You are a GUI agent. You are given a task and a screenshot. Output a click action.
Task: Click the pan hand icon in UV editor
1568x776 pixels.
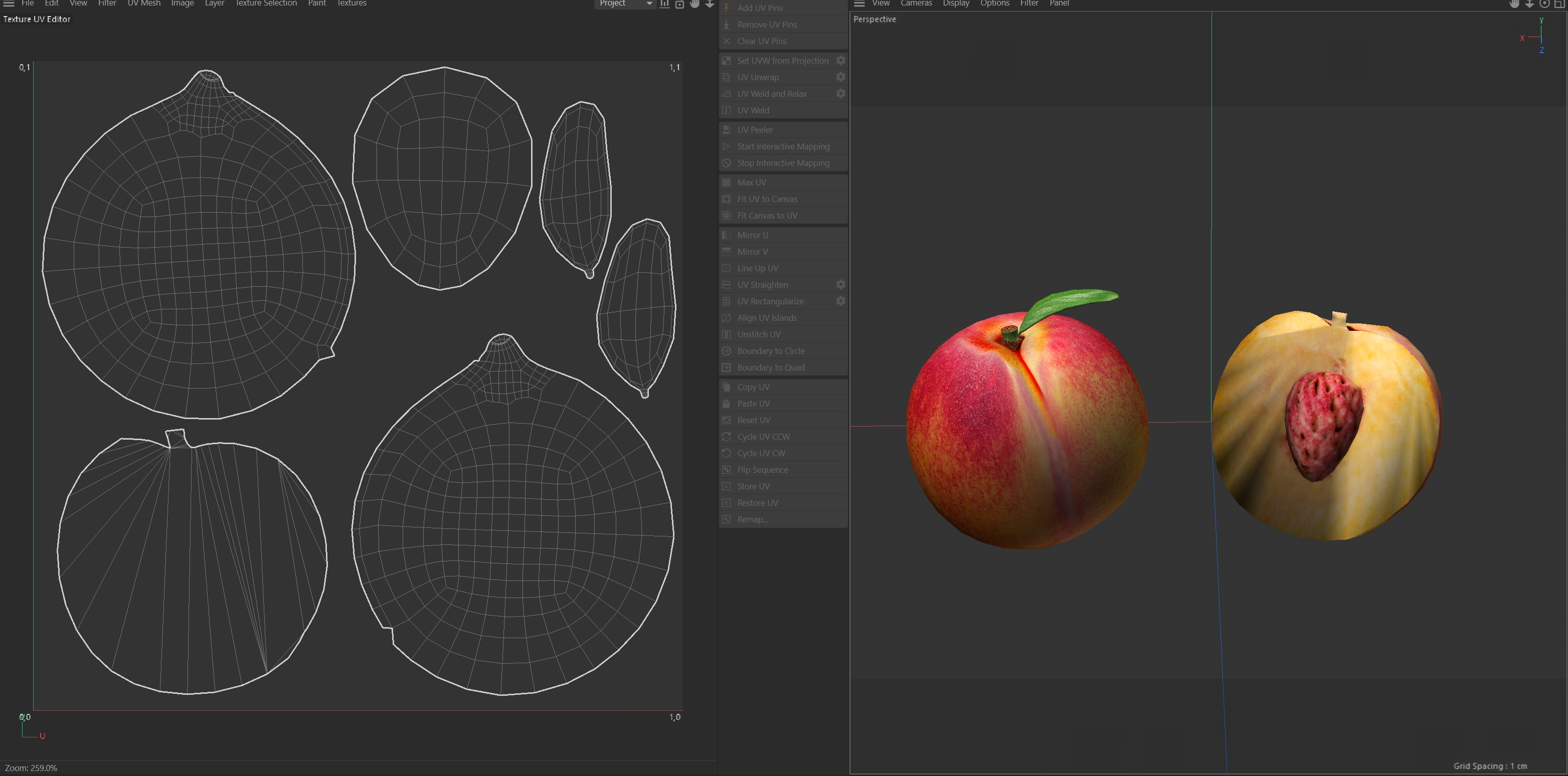click(694, 4)
